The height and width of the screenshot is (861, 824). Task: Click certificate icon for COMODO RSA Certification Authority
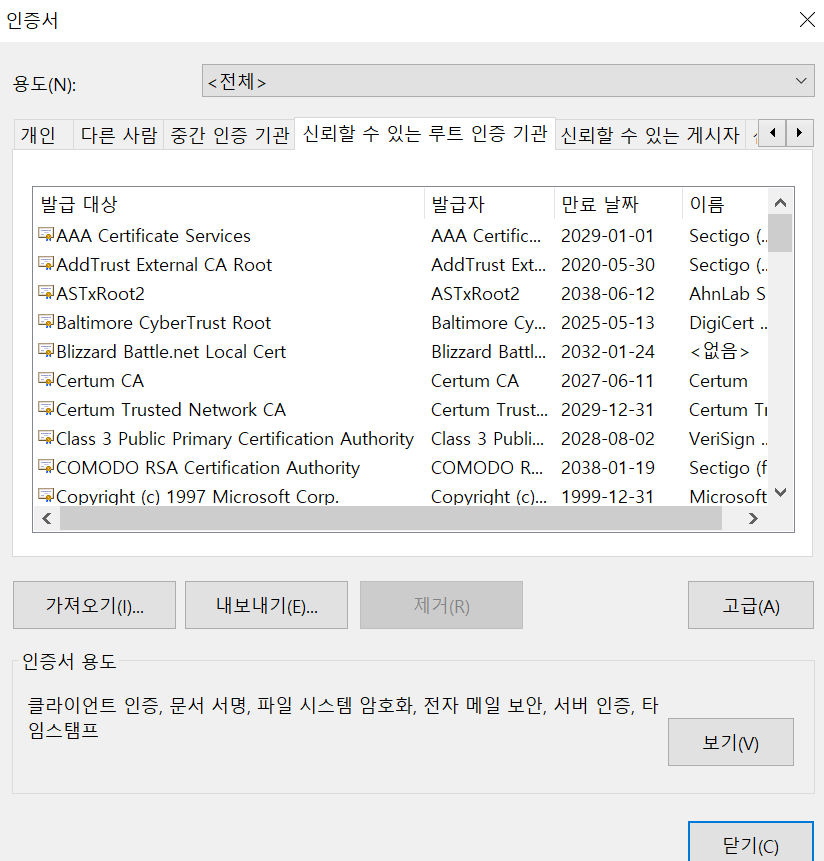46,468
